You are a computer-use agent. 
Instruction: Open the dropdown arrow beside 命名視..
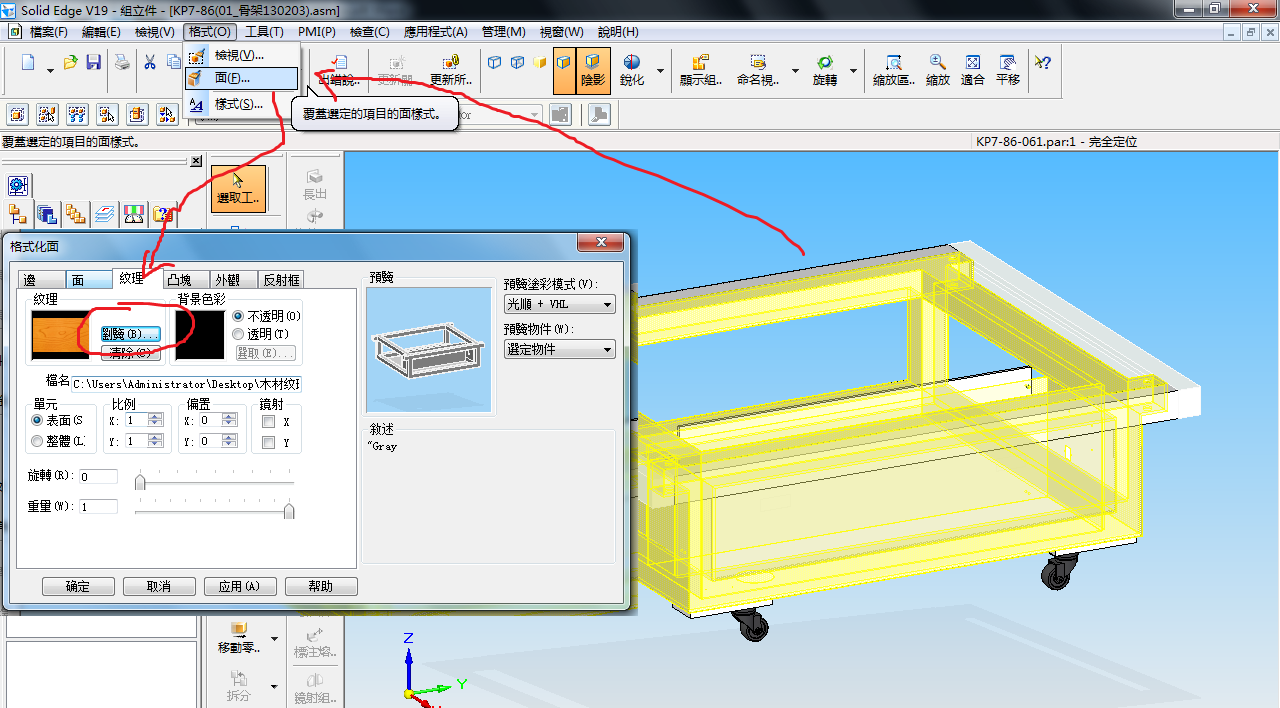795,71
